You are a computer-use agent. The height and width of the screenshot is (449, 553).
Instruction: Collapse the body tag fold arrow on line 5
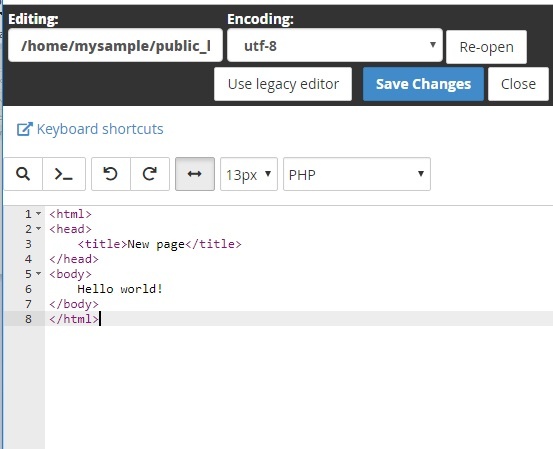pyautogui.click(x=38, y=274)
